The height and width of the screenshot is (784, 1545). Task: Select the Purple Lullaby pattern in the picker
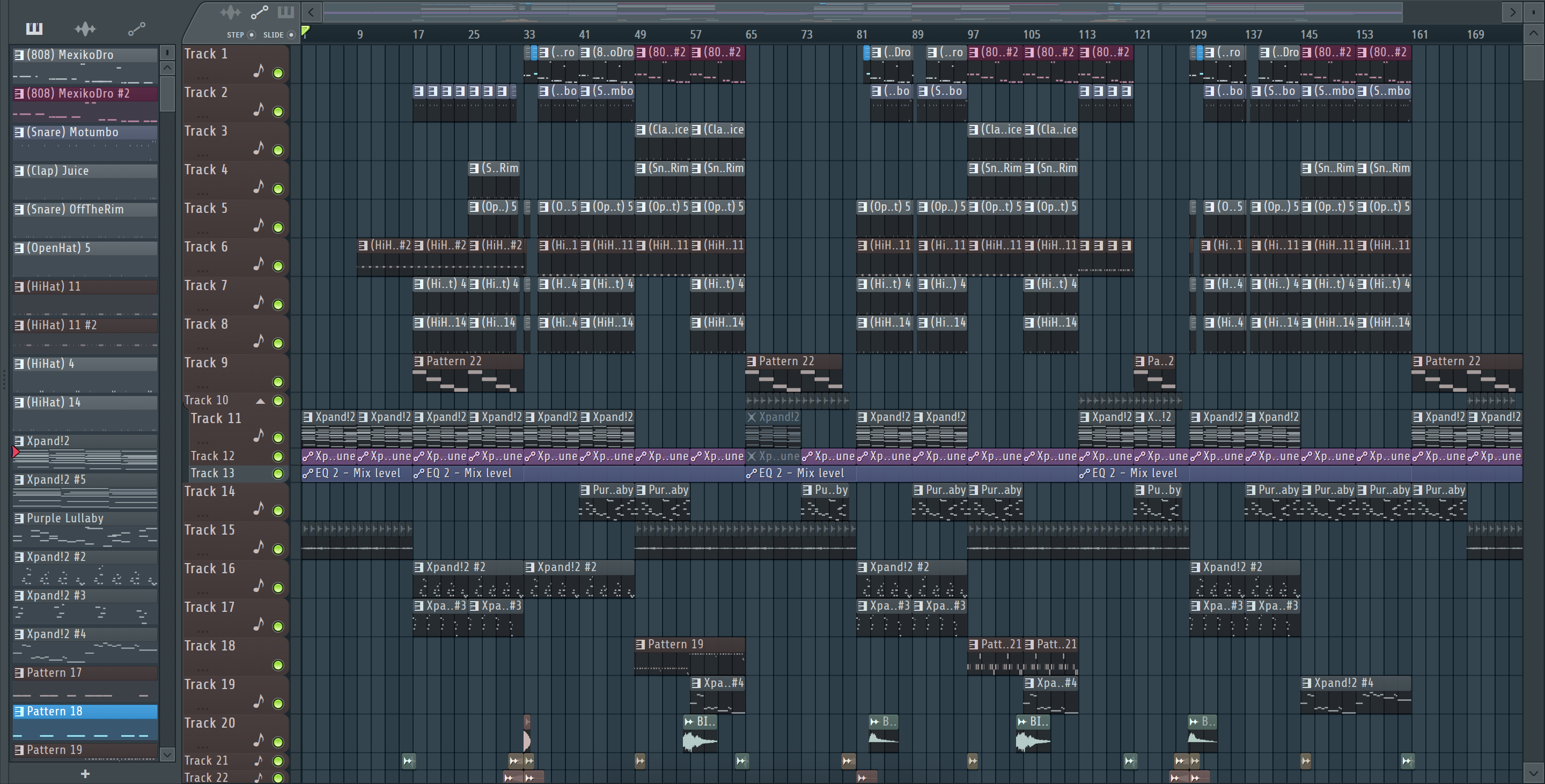(65, 519)
